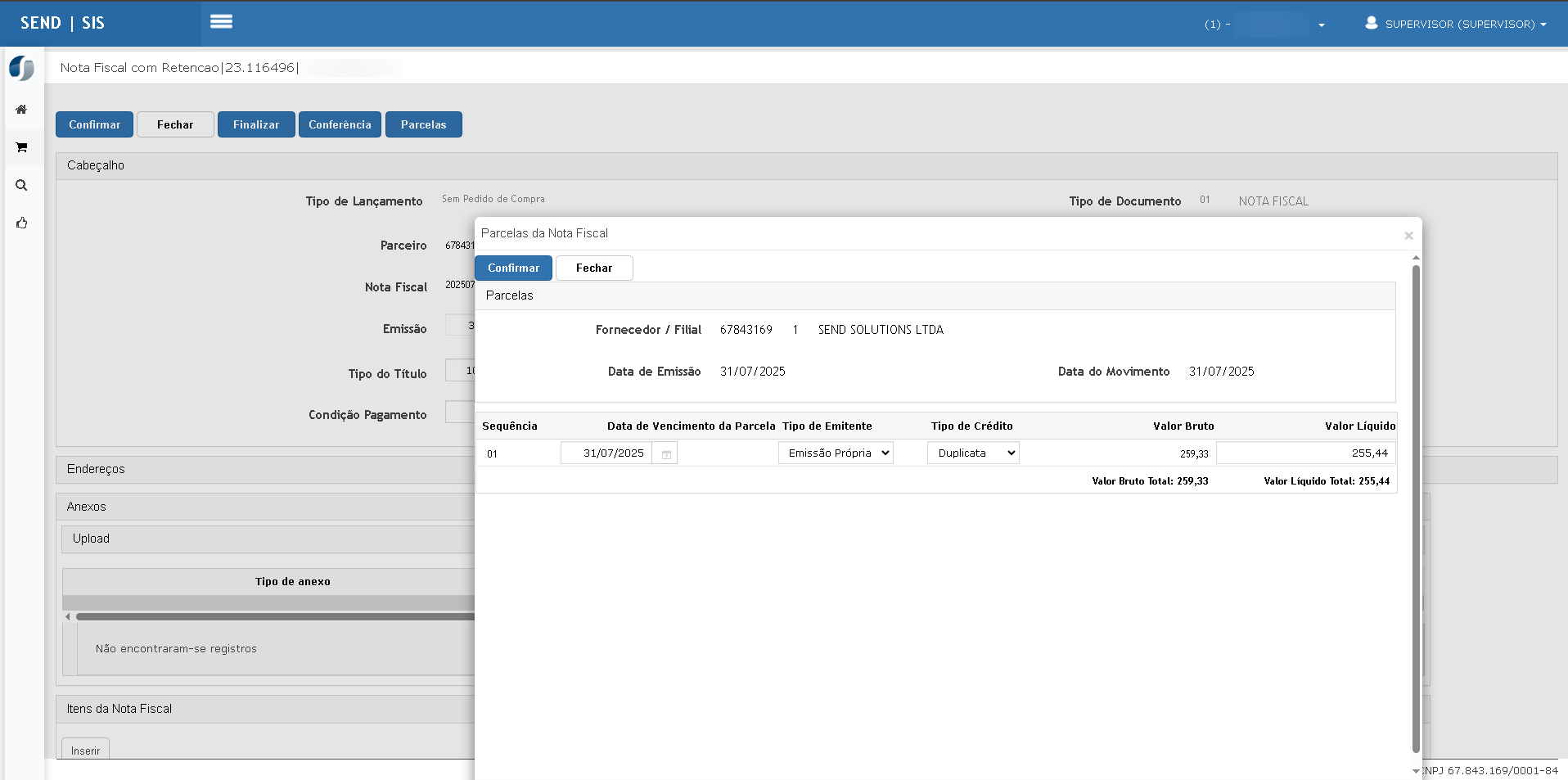Click Sequência column header
This screenshot has height=780, width=1568.
tap(510, 426)
